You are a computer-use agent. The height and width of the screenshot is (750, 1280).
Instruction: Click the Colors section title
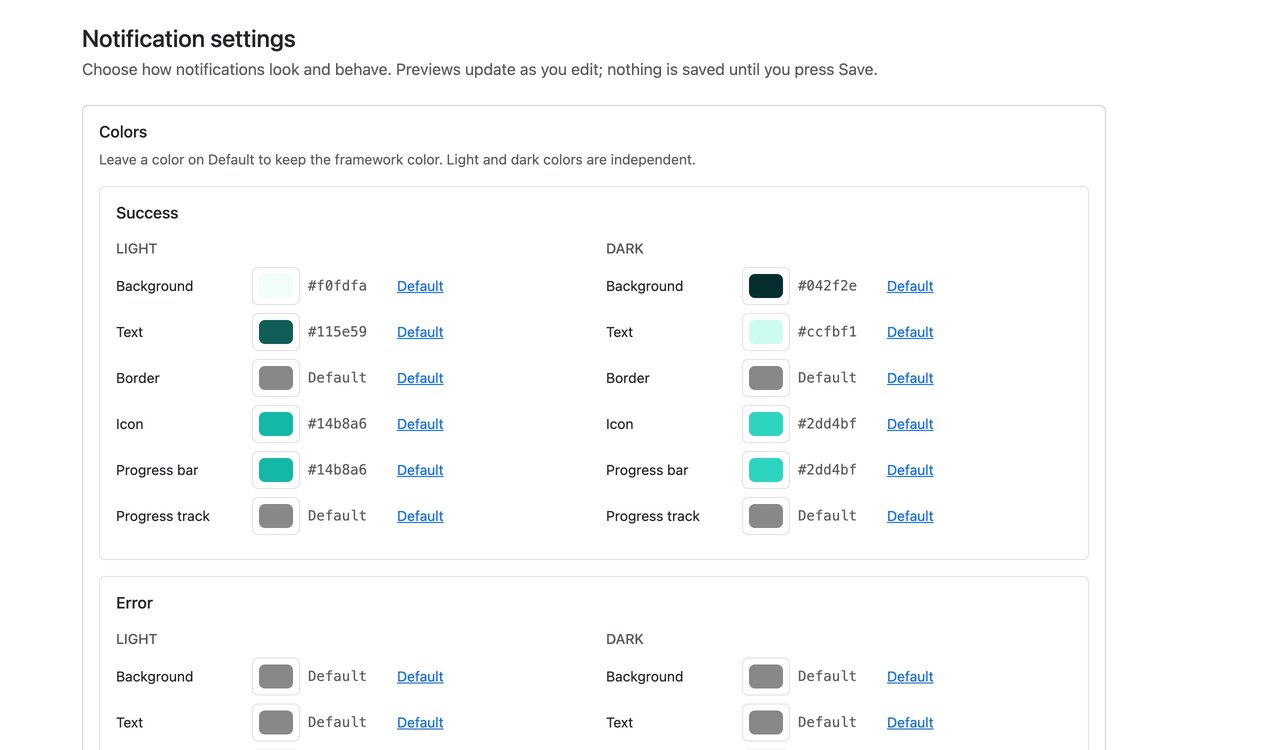point(123,132)
